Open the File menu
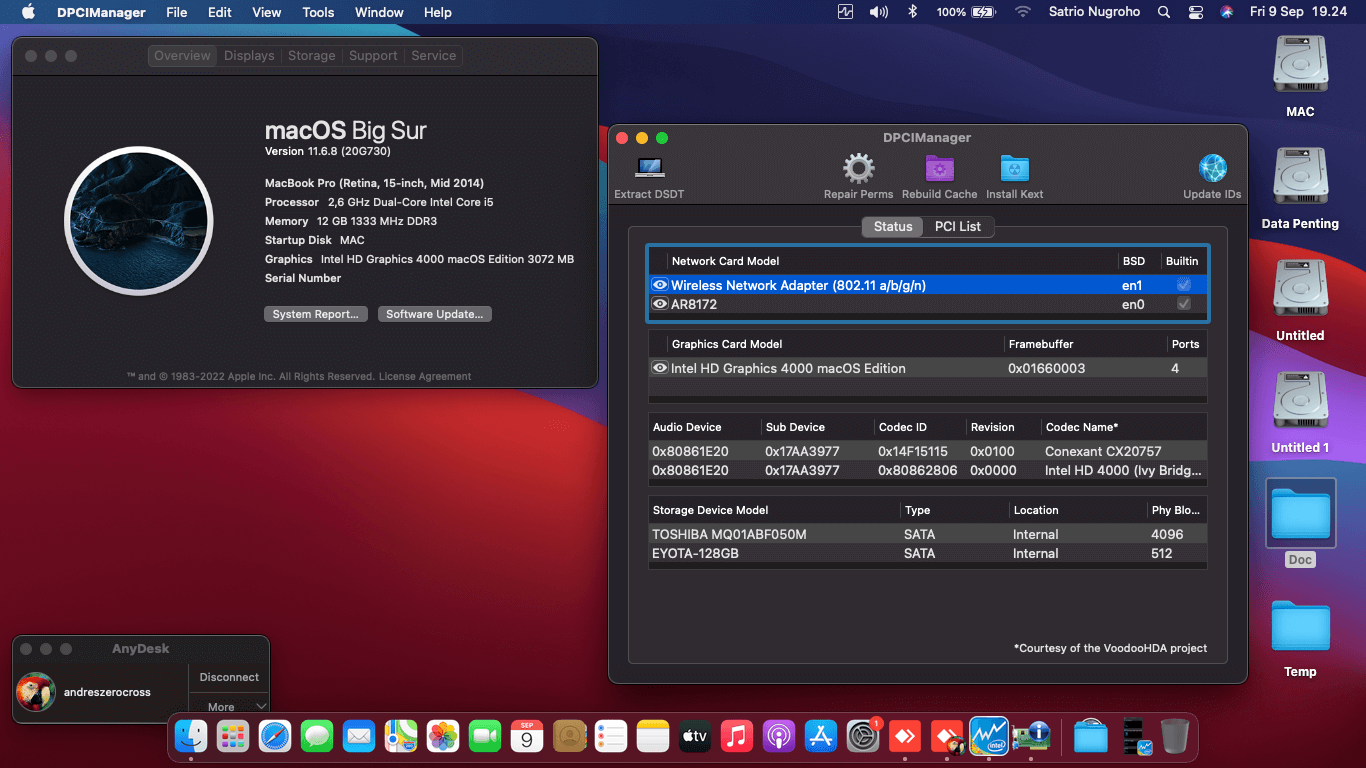Screen dimensions: 1366x768 point(177,12)
